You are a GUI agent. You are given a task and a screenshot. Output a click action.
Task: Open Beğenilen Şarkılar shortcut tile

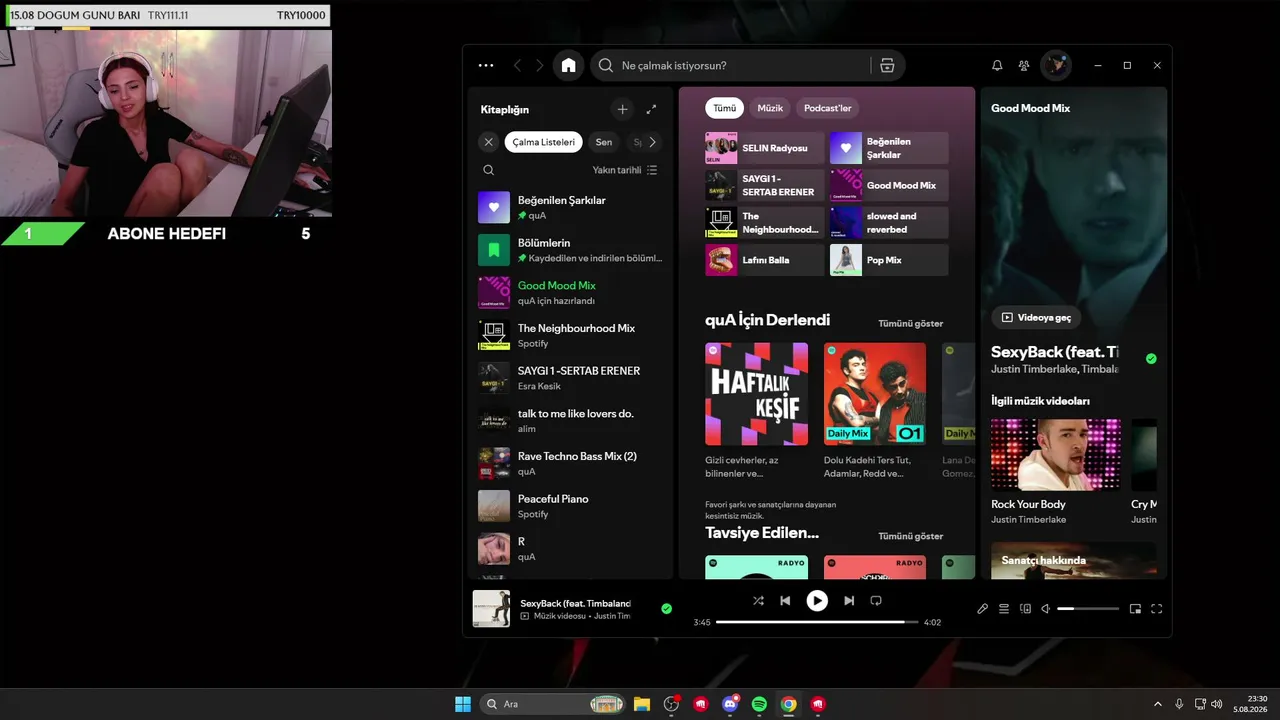[889, 148]
